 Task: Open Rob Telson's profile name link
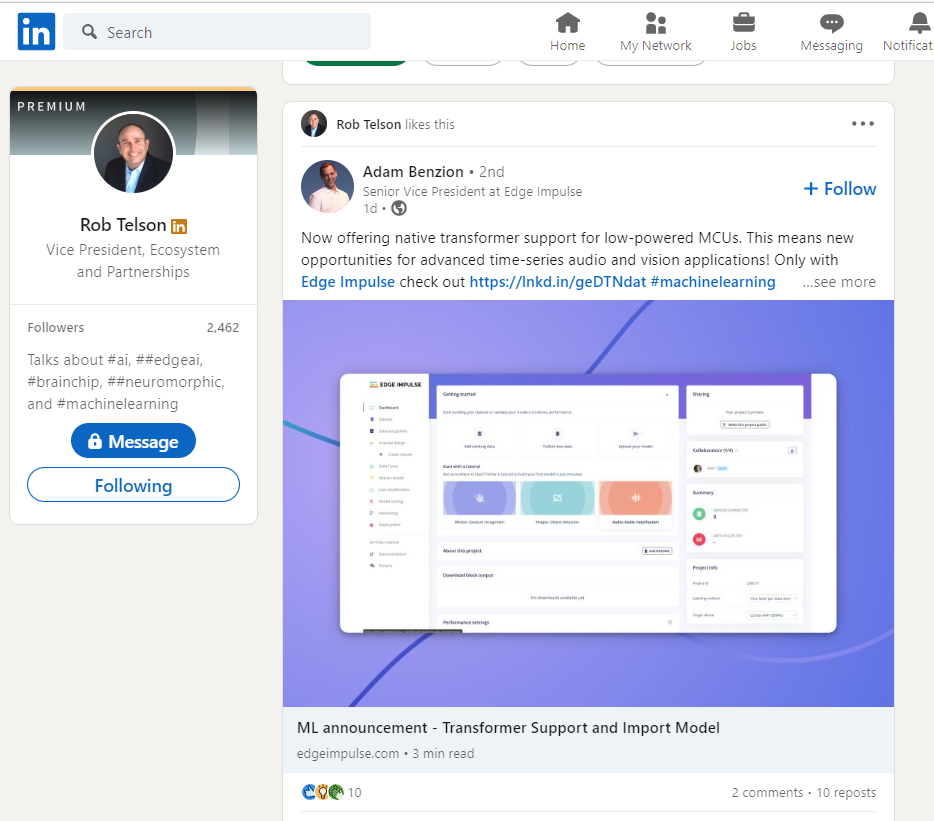tap(123, 225)
